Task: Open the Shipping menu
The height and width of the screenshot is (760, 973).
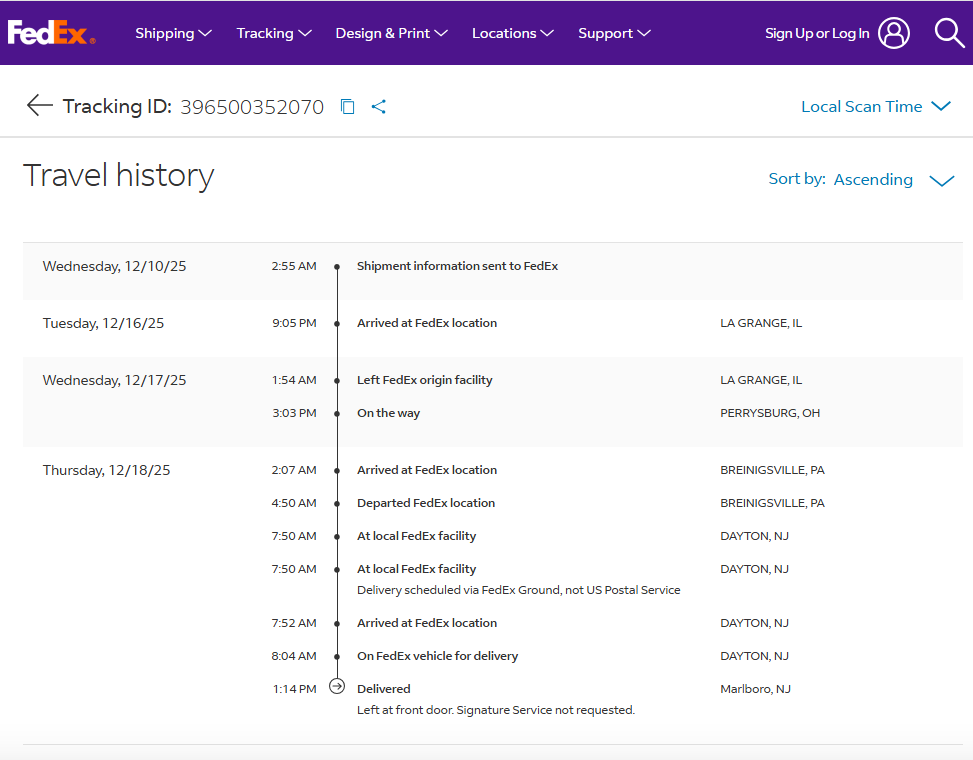Action: 173,33
